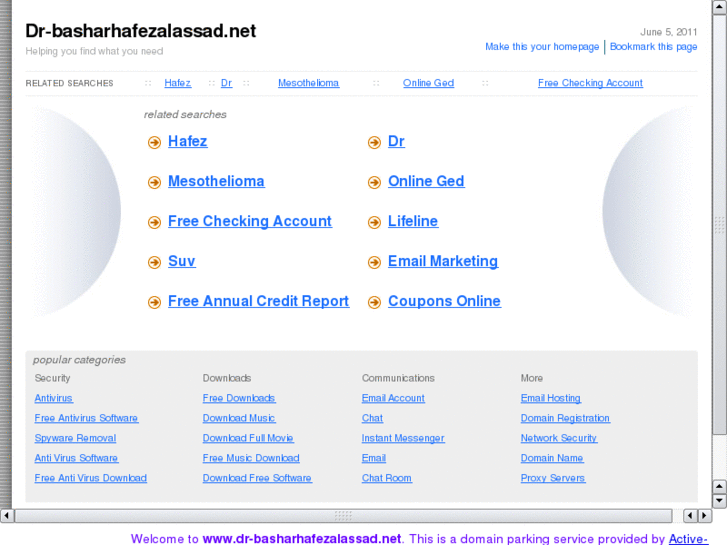This screenshot has width=727, height=545.
Task: Click the arrow icon beside Free Annual Credit Report
Action: click(154, 303)
